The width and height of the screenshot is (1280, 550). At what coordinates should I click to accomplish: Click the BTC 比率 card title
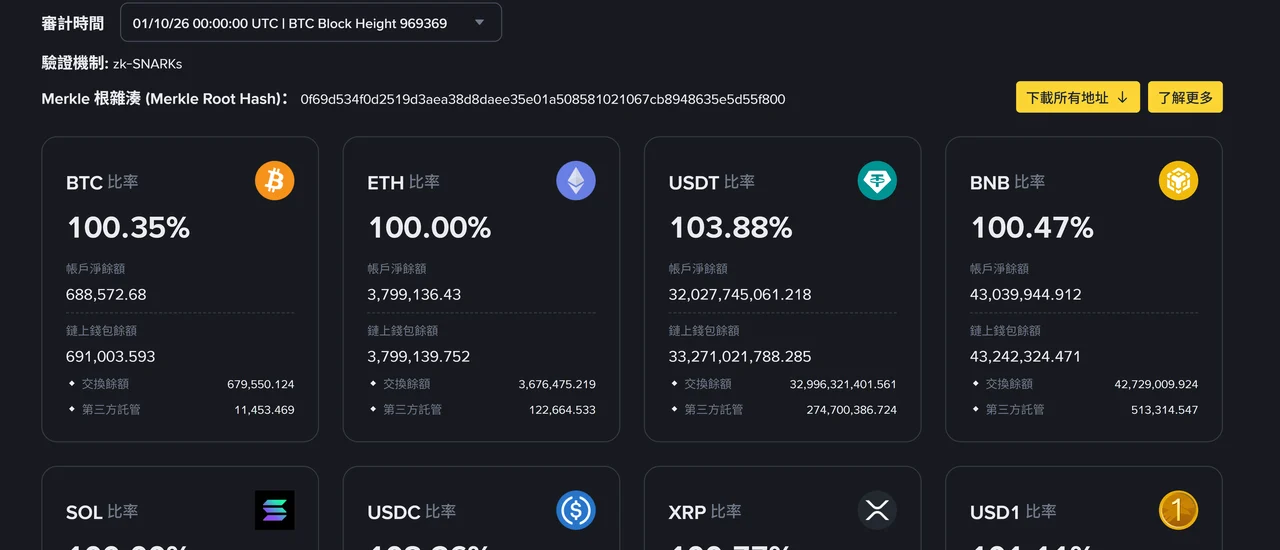[102, 183]
